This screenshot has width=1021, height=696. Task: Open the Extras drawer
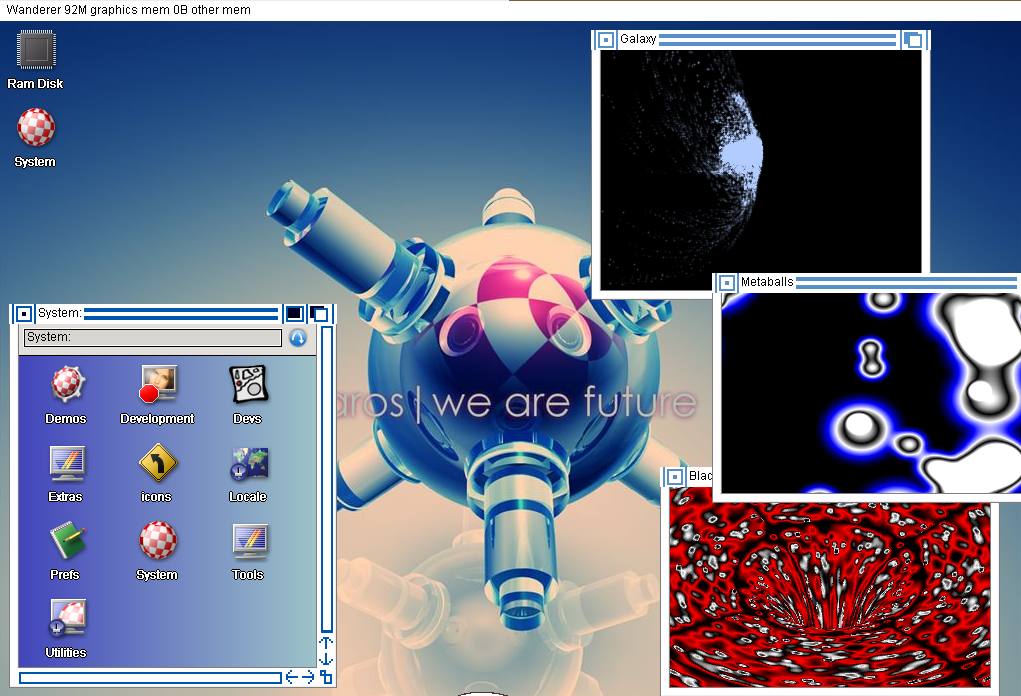[67, 463]
